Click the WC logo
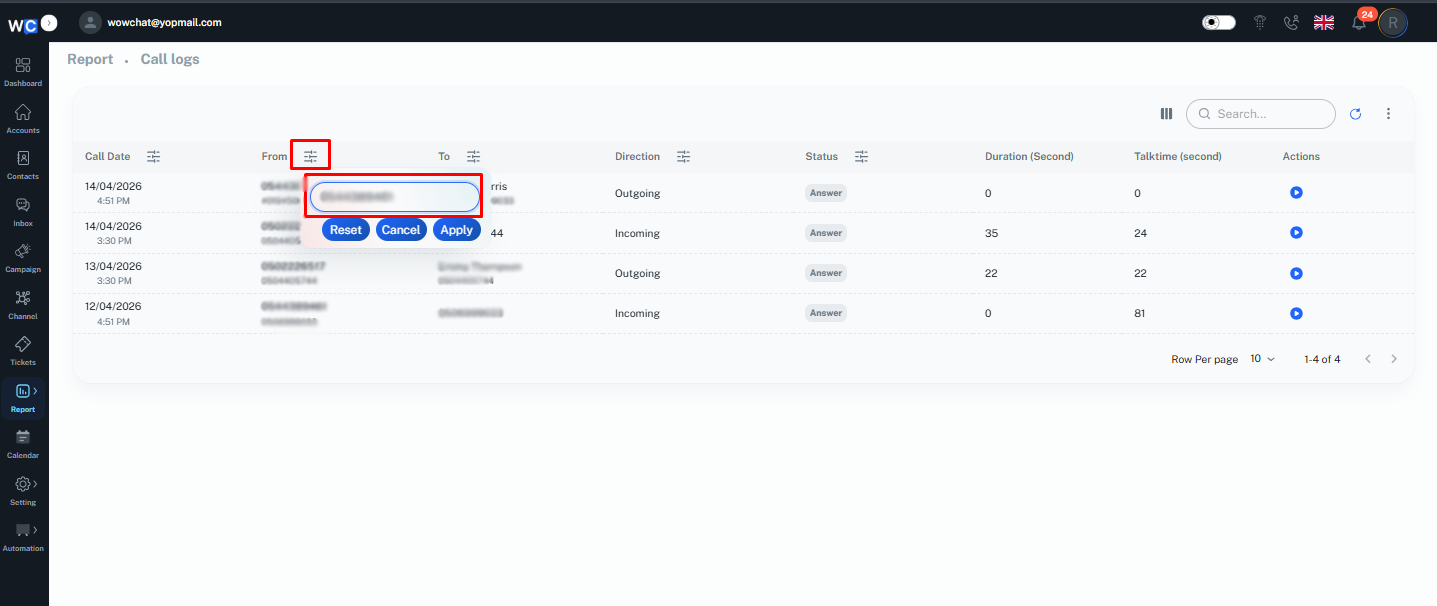The width and height of the screenshot is (1437, 606). tap(23, 24)
